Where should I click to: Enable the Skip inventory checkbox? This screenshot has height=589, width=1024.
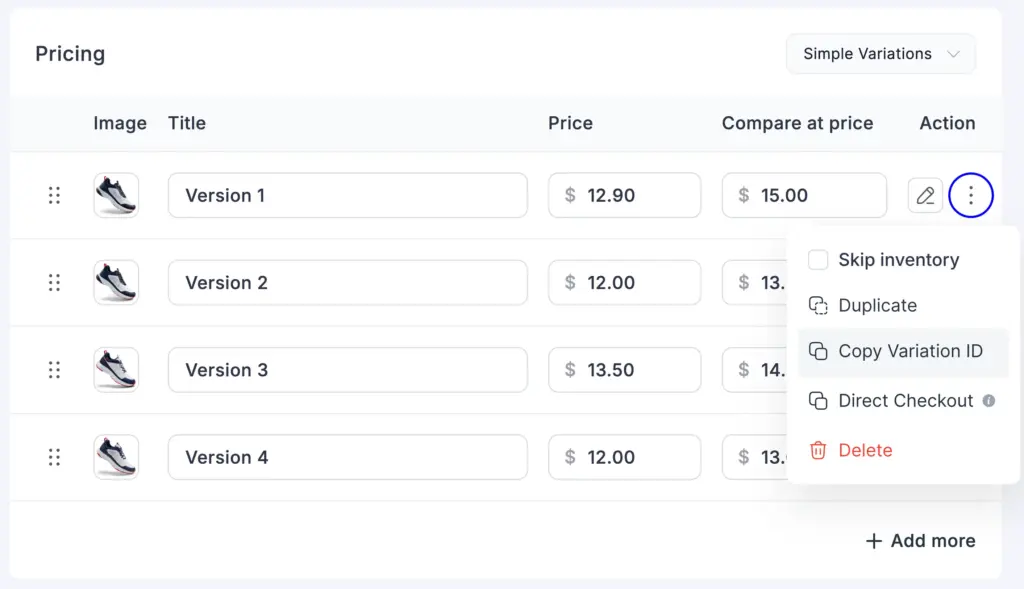[818, 259]
